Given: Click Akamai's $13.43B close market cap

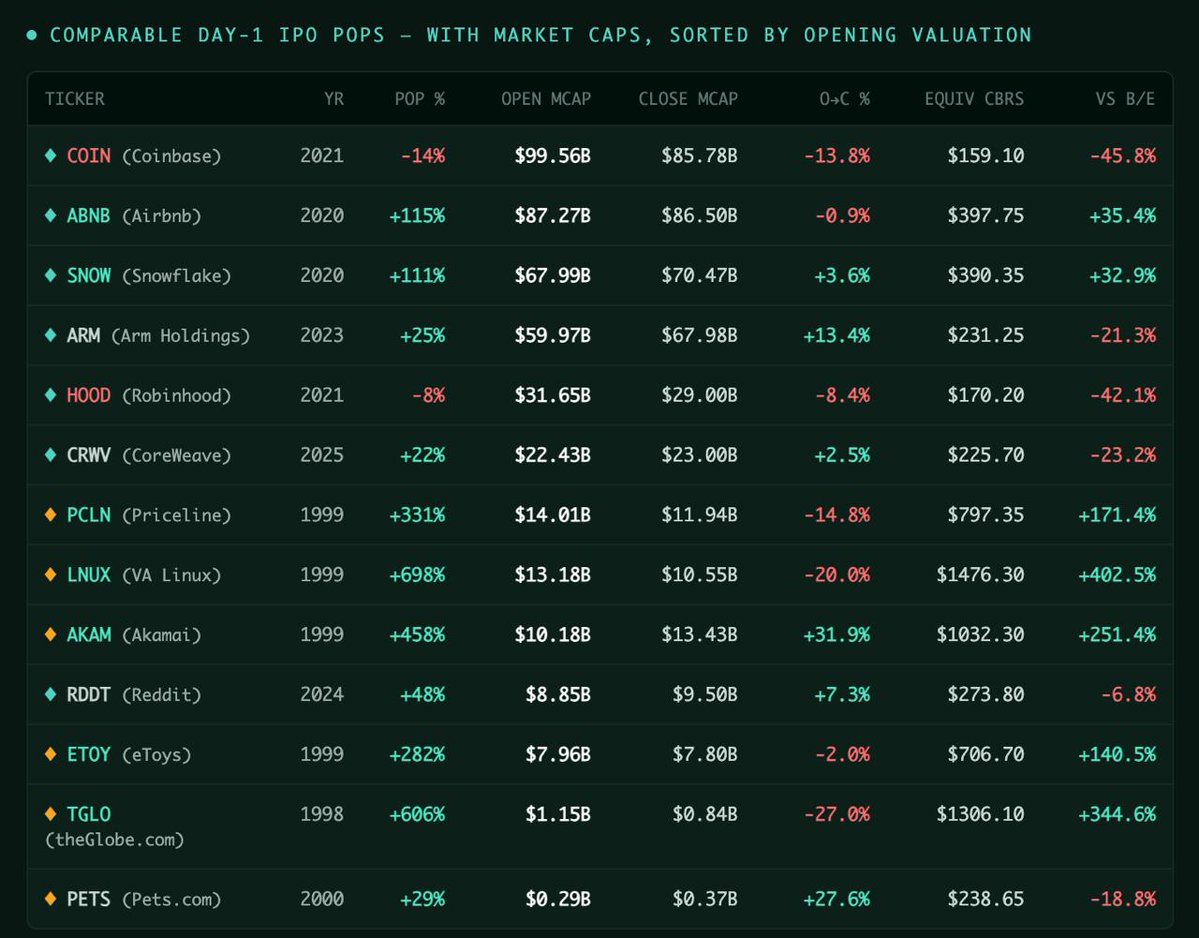Looking at the screenshot, I should [699, 634].
